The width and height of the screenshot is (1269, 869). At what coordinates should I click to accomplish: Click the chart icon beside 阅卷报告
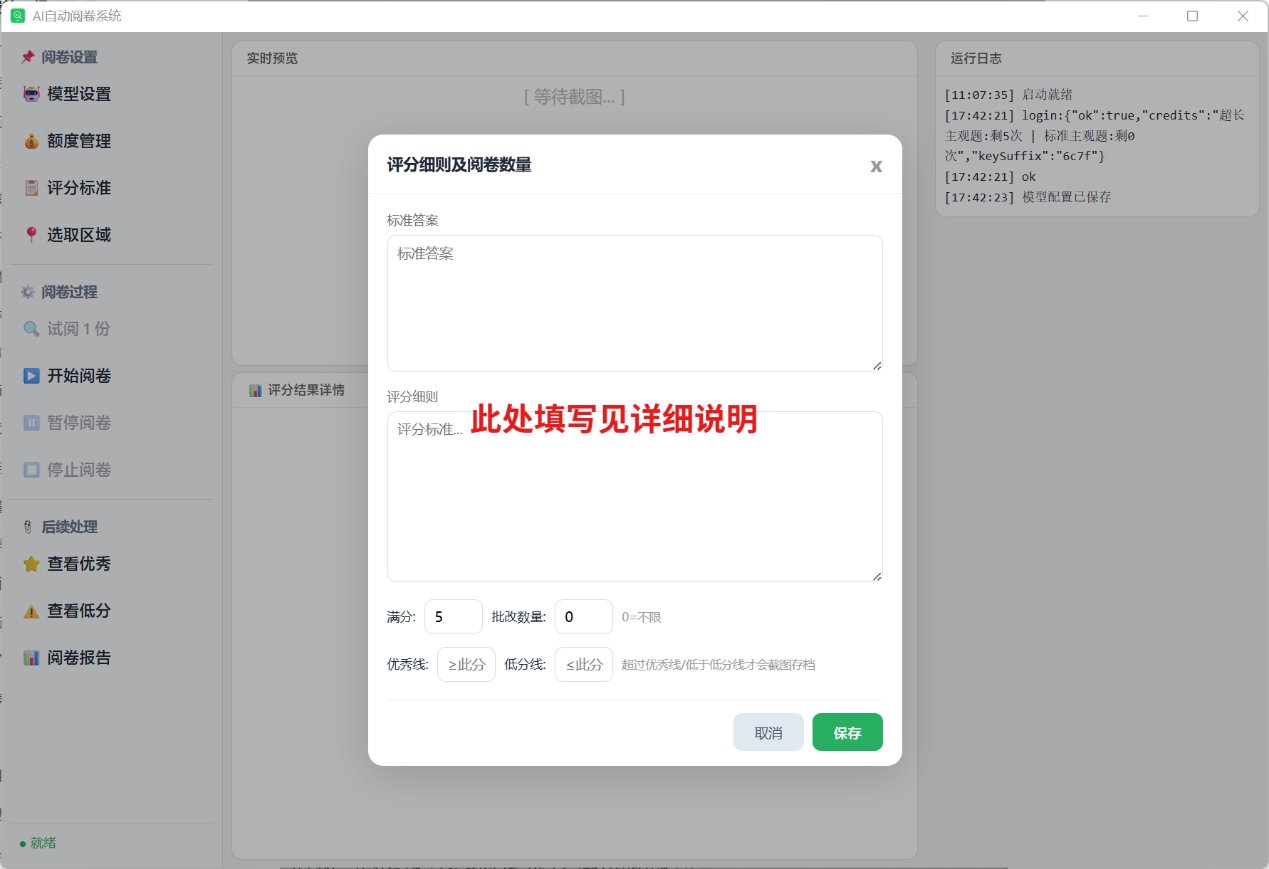(x=31, y=658)
